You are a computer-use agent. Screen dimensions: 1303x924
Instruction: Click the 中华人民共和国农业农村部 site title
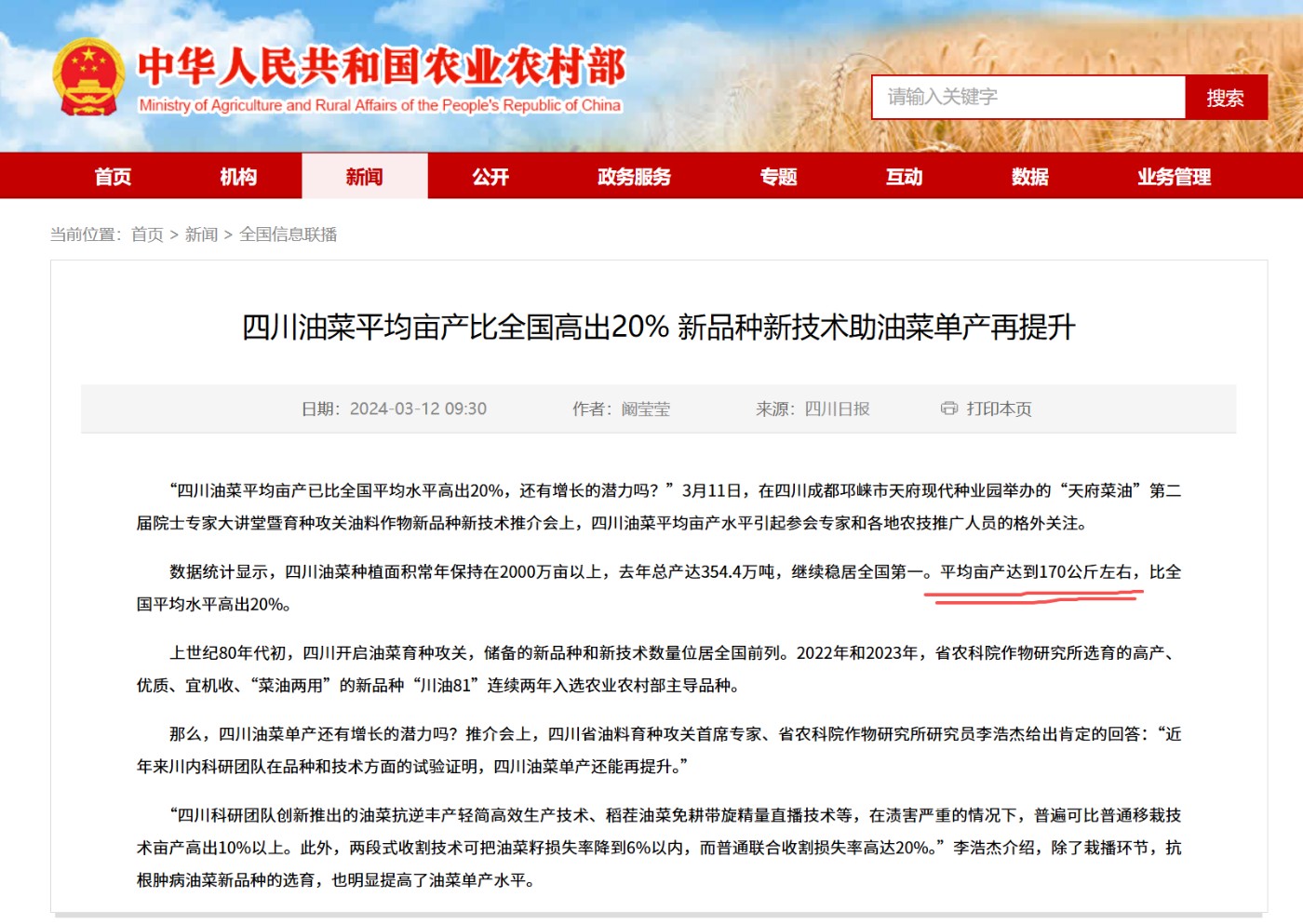382,67
